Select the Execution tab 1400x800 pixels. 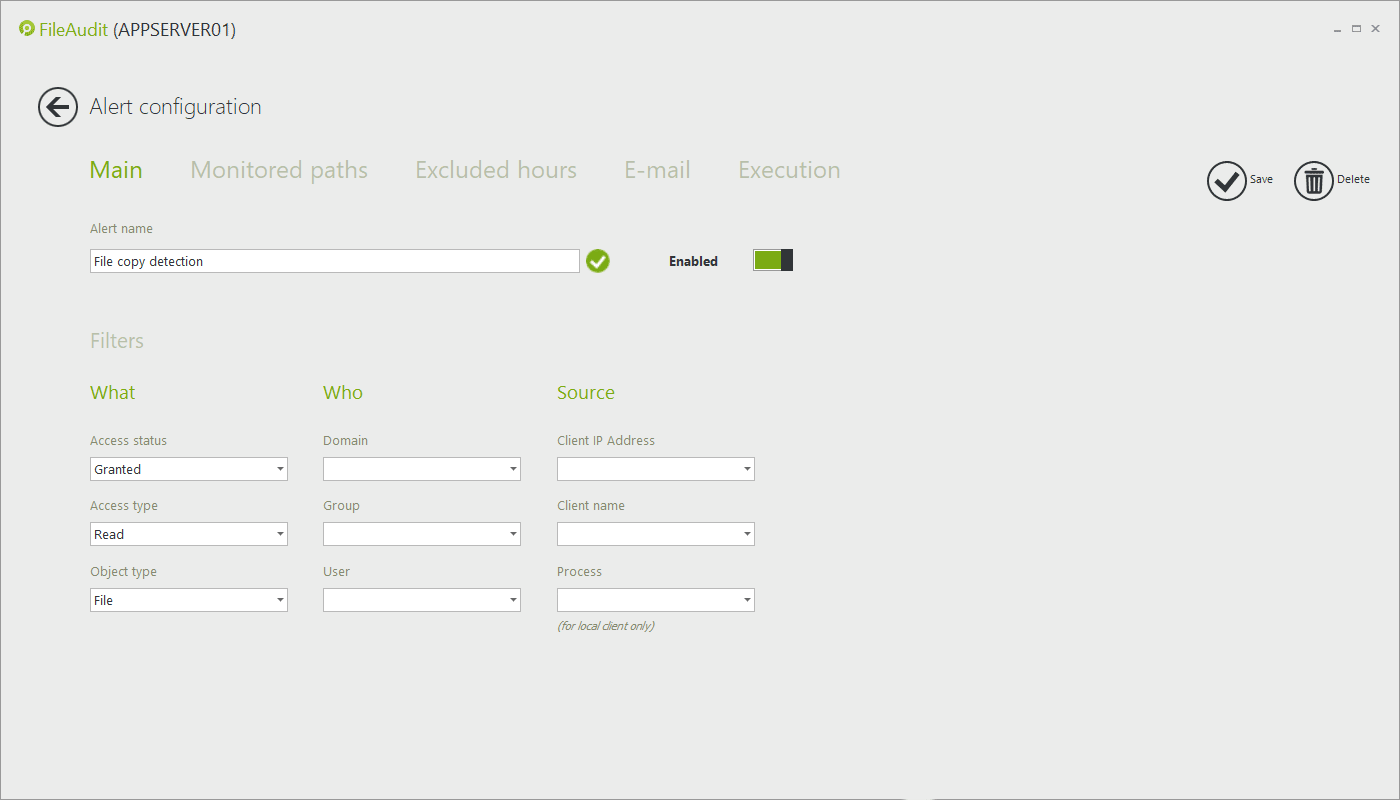point(789,170)
